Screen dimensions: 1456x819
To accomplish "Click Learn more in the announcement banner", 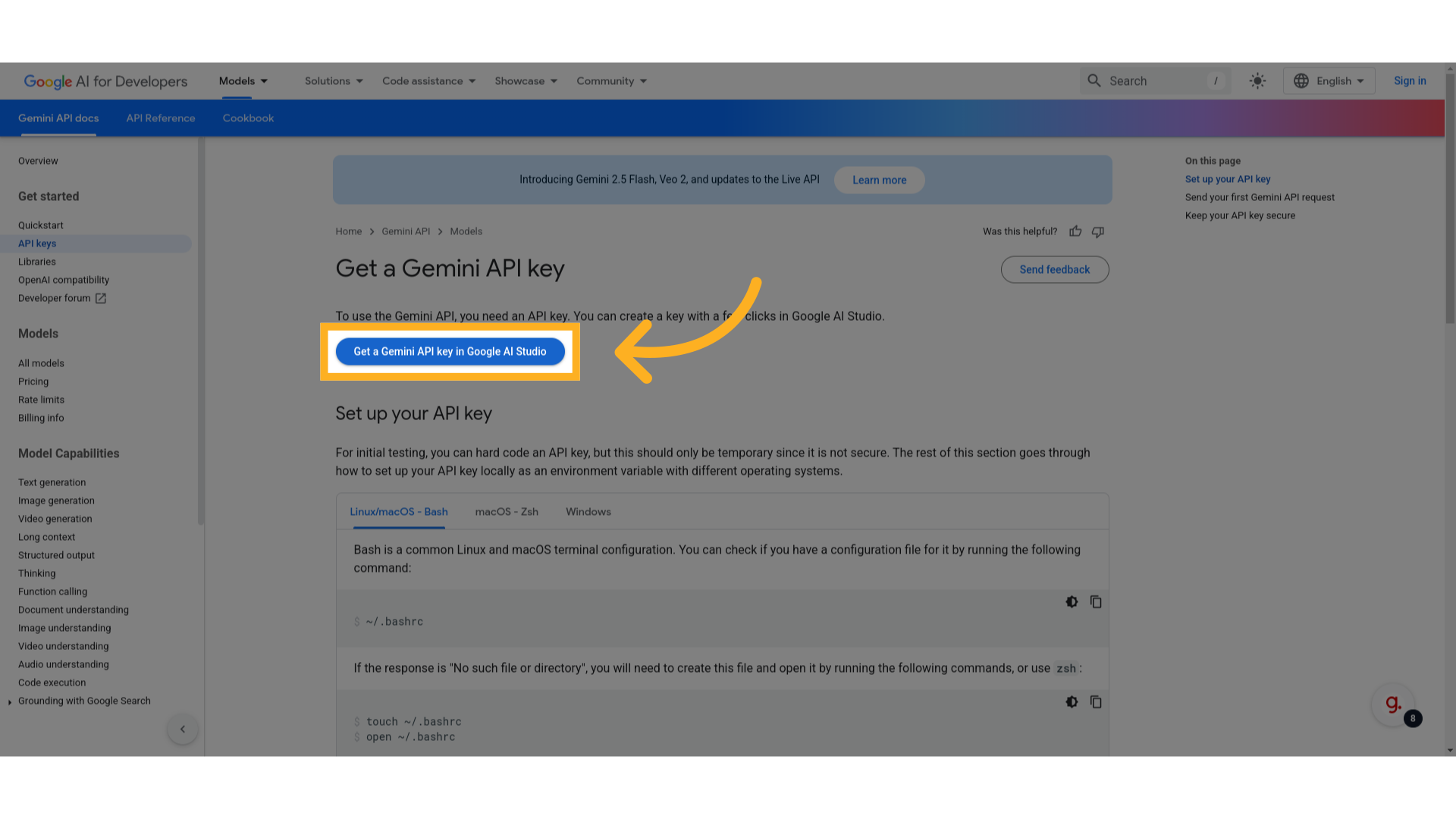I will point(879,180).
